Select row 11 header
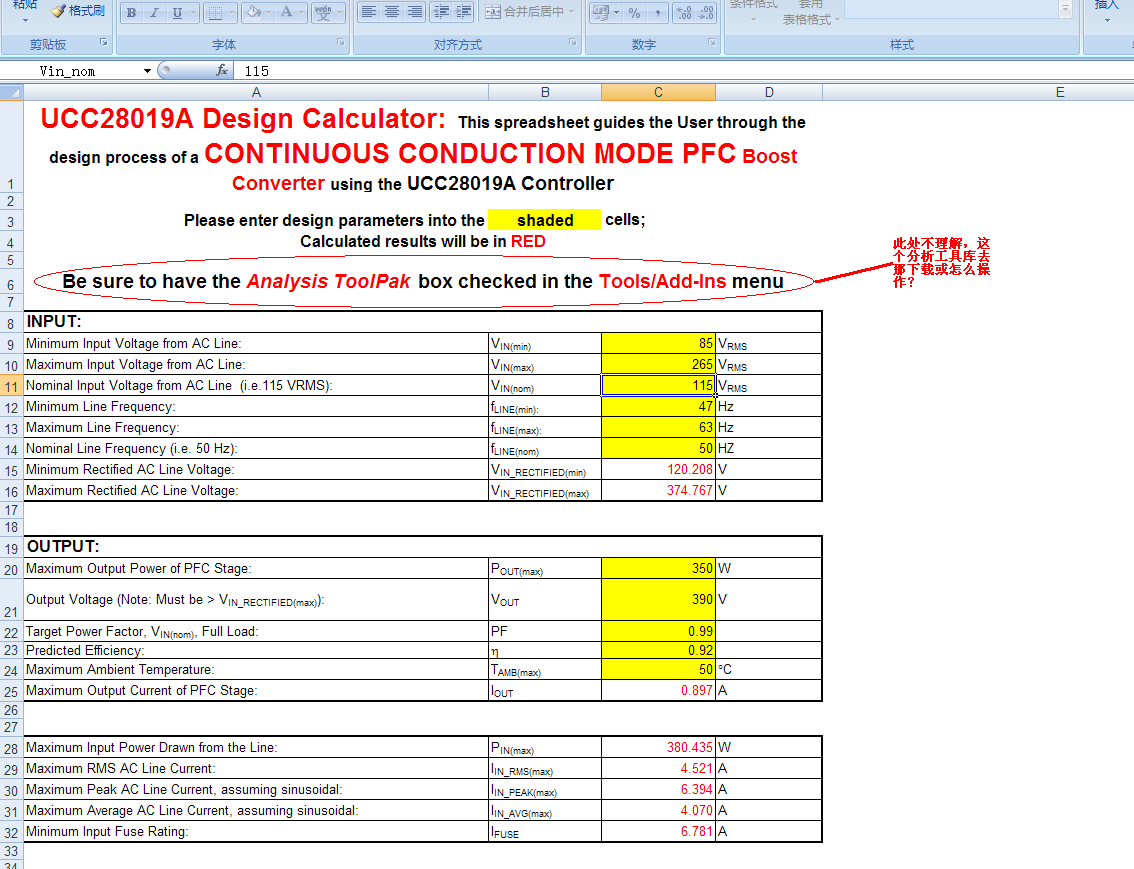 (x=12, y=386)
